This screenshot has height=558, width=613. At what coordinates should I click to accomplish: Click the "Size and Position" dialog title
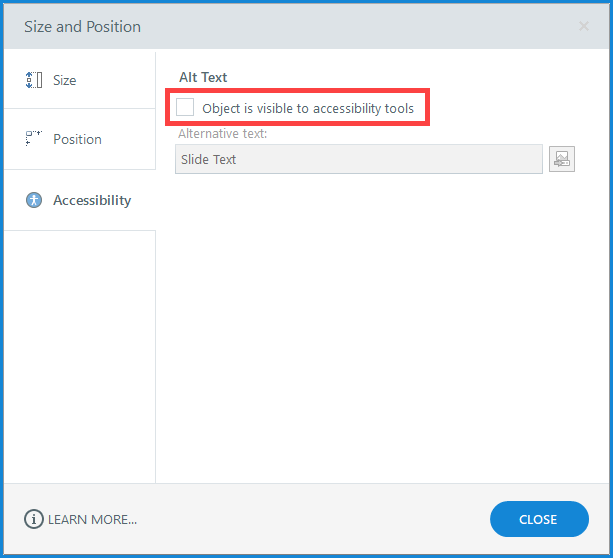point(82,26)
